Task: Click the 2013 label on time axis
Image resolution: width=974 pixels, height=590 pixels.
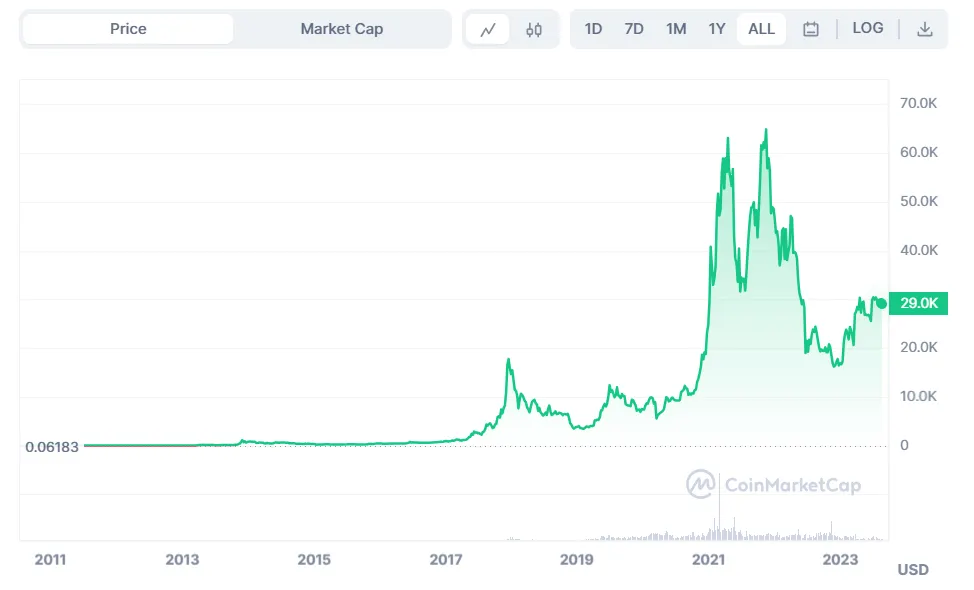Action: pos(182,560)
